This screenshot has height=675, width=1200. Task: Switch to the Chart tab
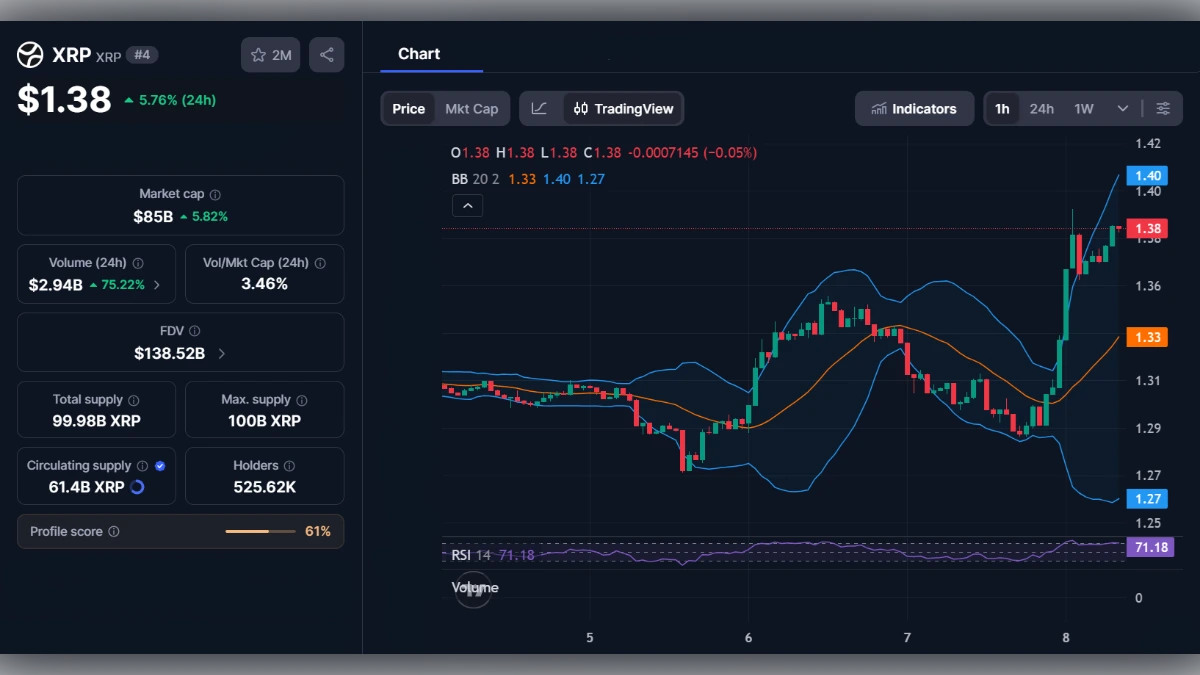pyautogui.click(x=419, y=53)
